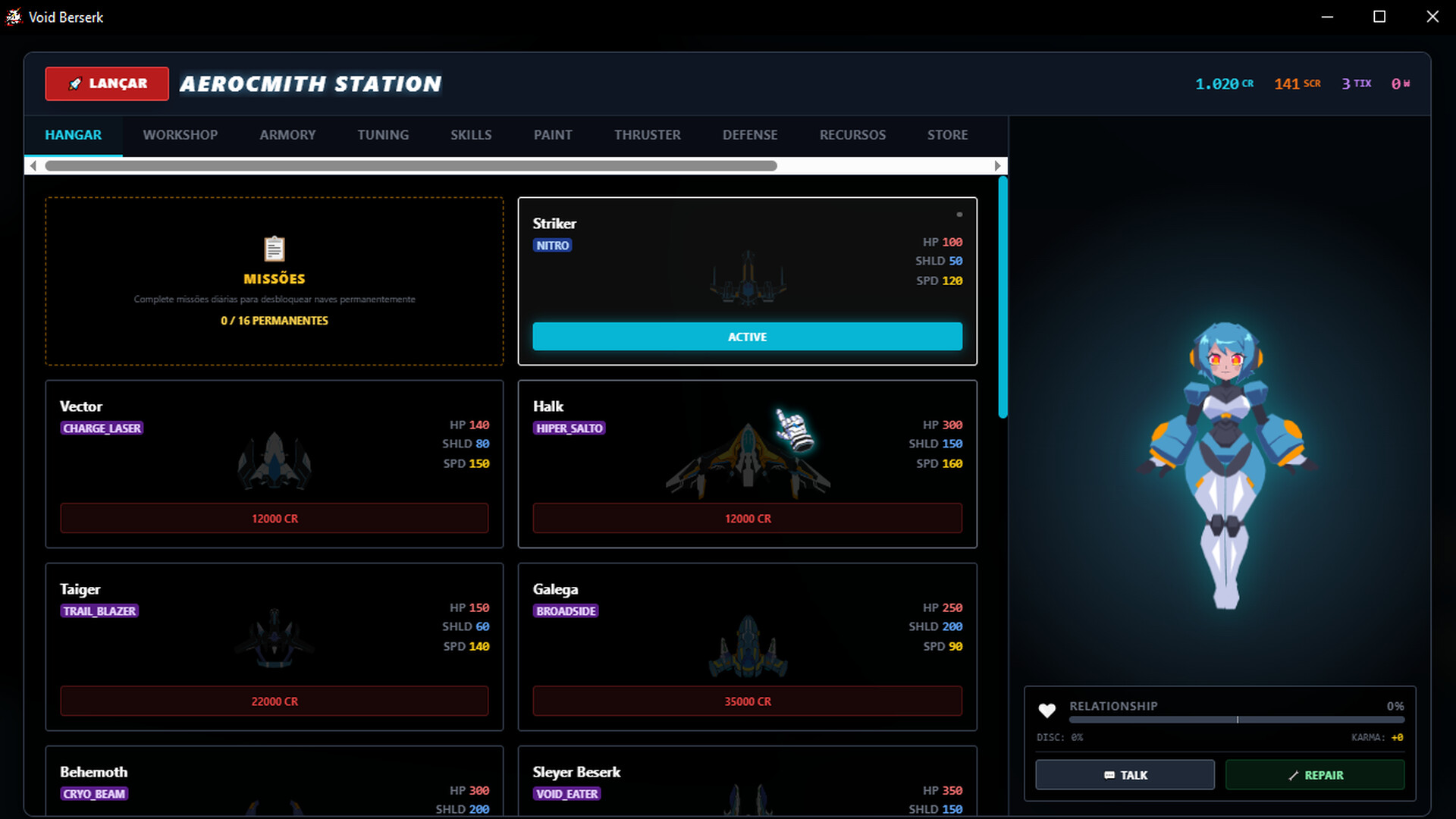Talk to the companion with TALK
Image resolution: width=1456 pixels, height=819 pixels.
tap(1125, 775)
